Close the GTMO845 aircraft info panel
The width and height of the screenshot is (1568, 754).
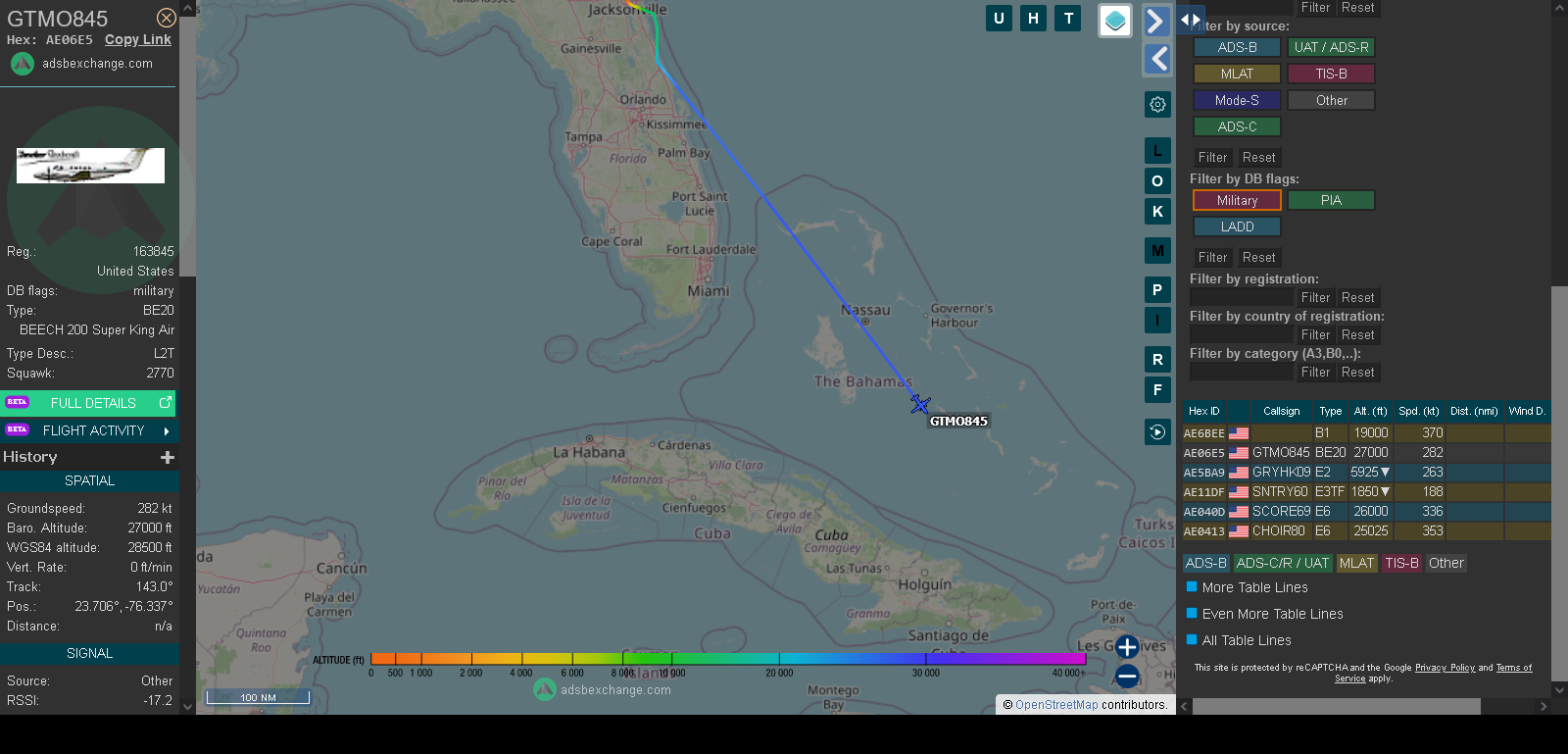point(167,18)
